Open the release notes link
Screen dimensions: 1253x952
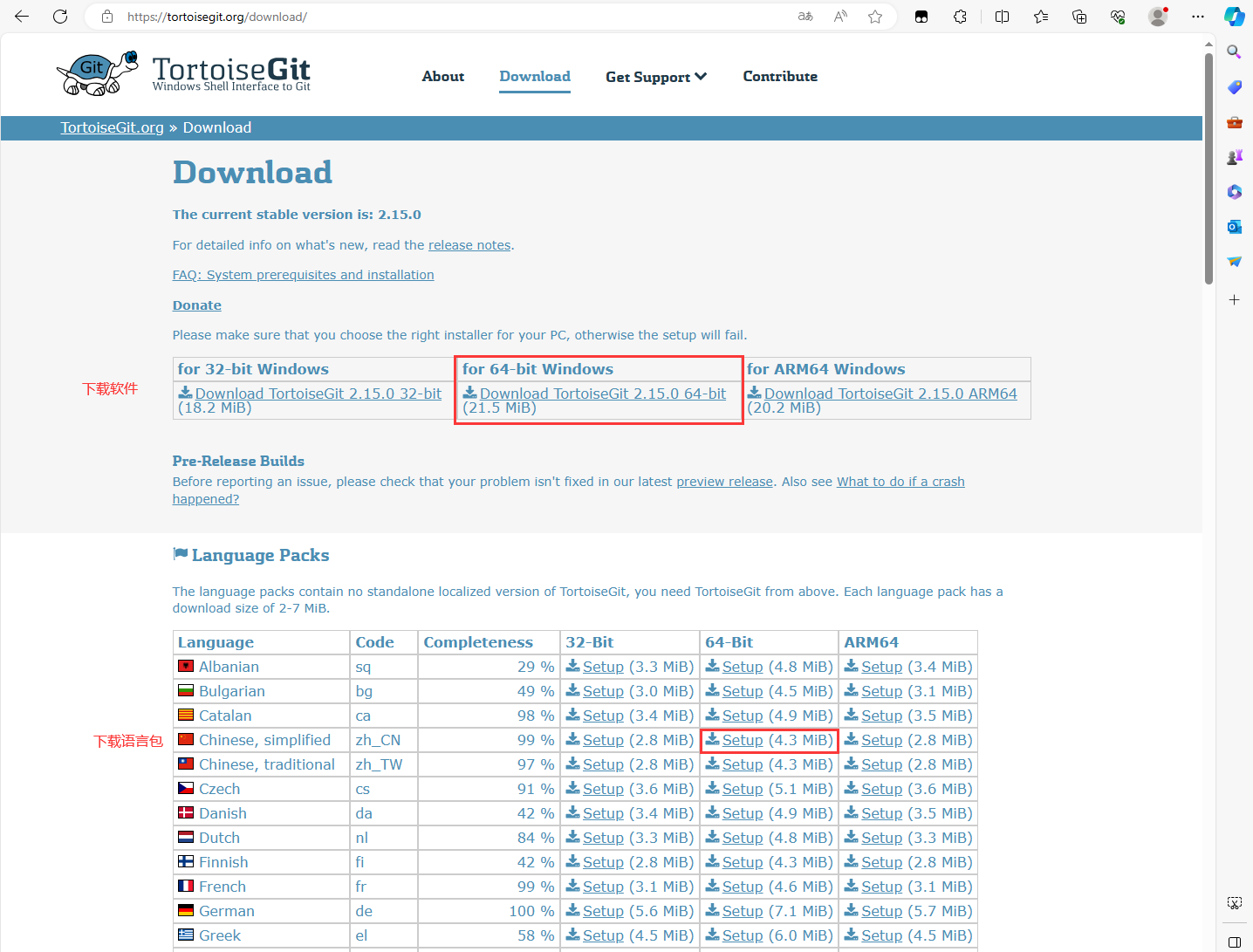click(469, 245)
